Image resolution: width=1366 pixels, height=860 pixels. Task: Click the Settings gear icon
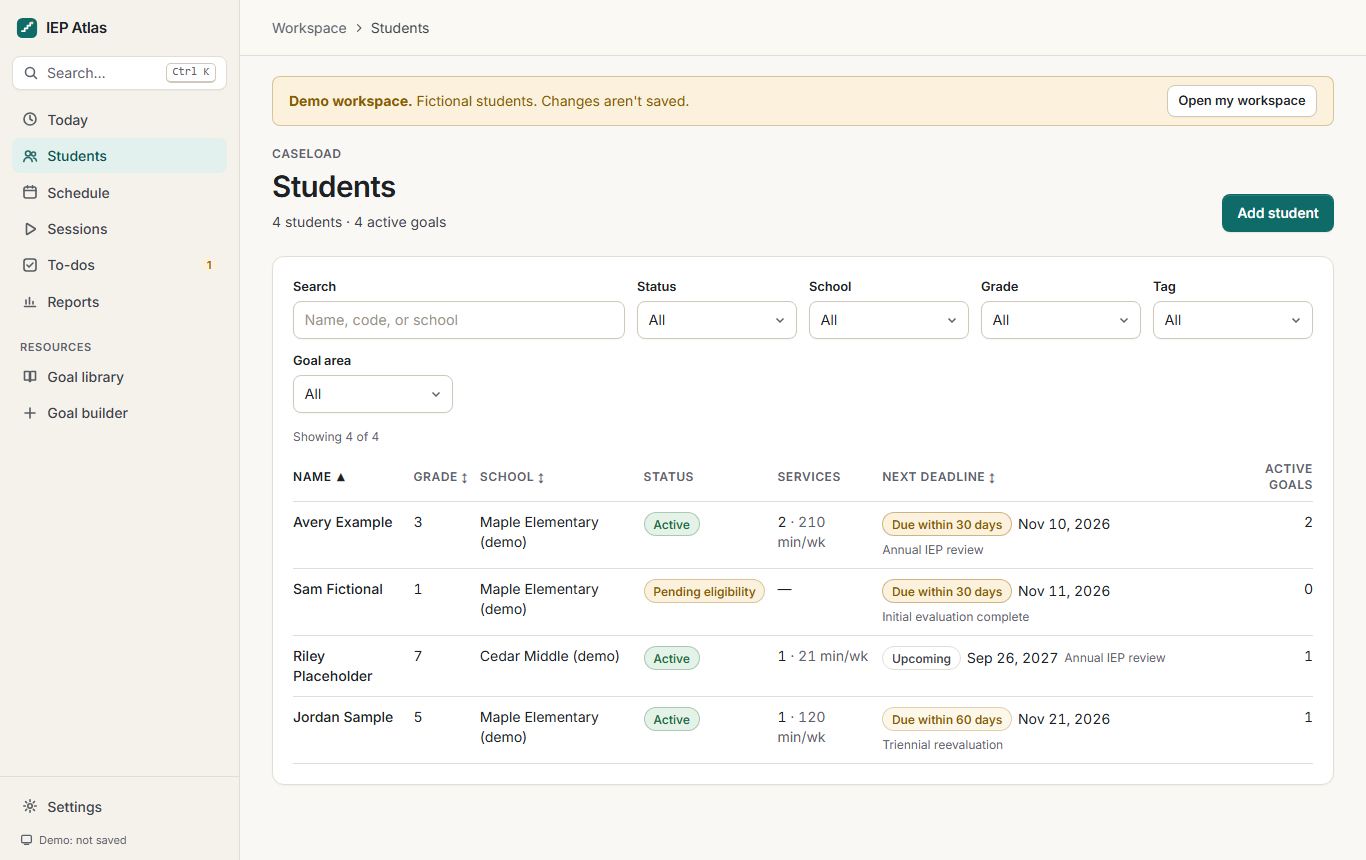(30, 807)
